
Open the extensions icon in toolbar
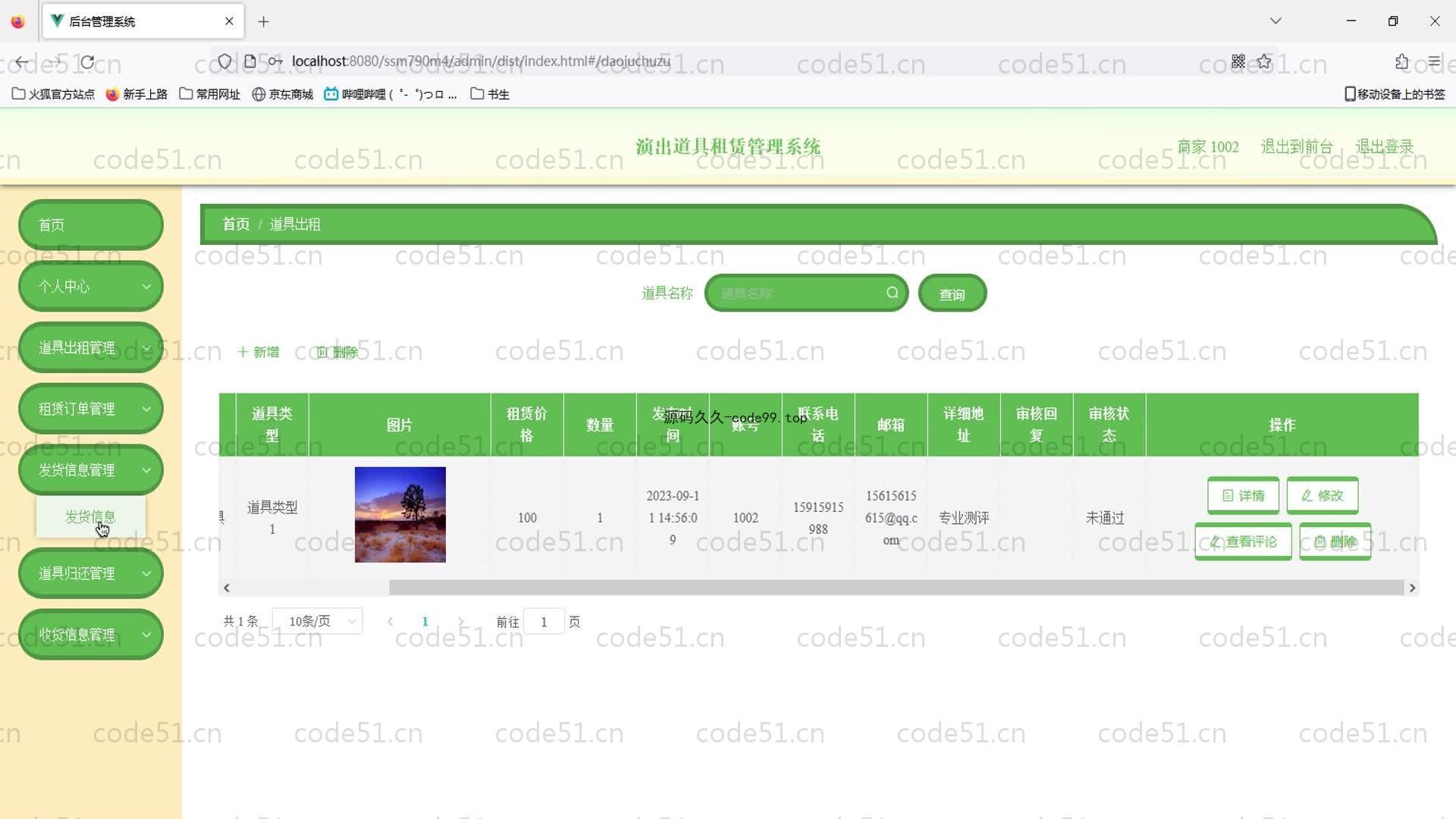pos(1401,61)
